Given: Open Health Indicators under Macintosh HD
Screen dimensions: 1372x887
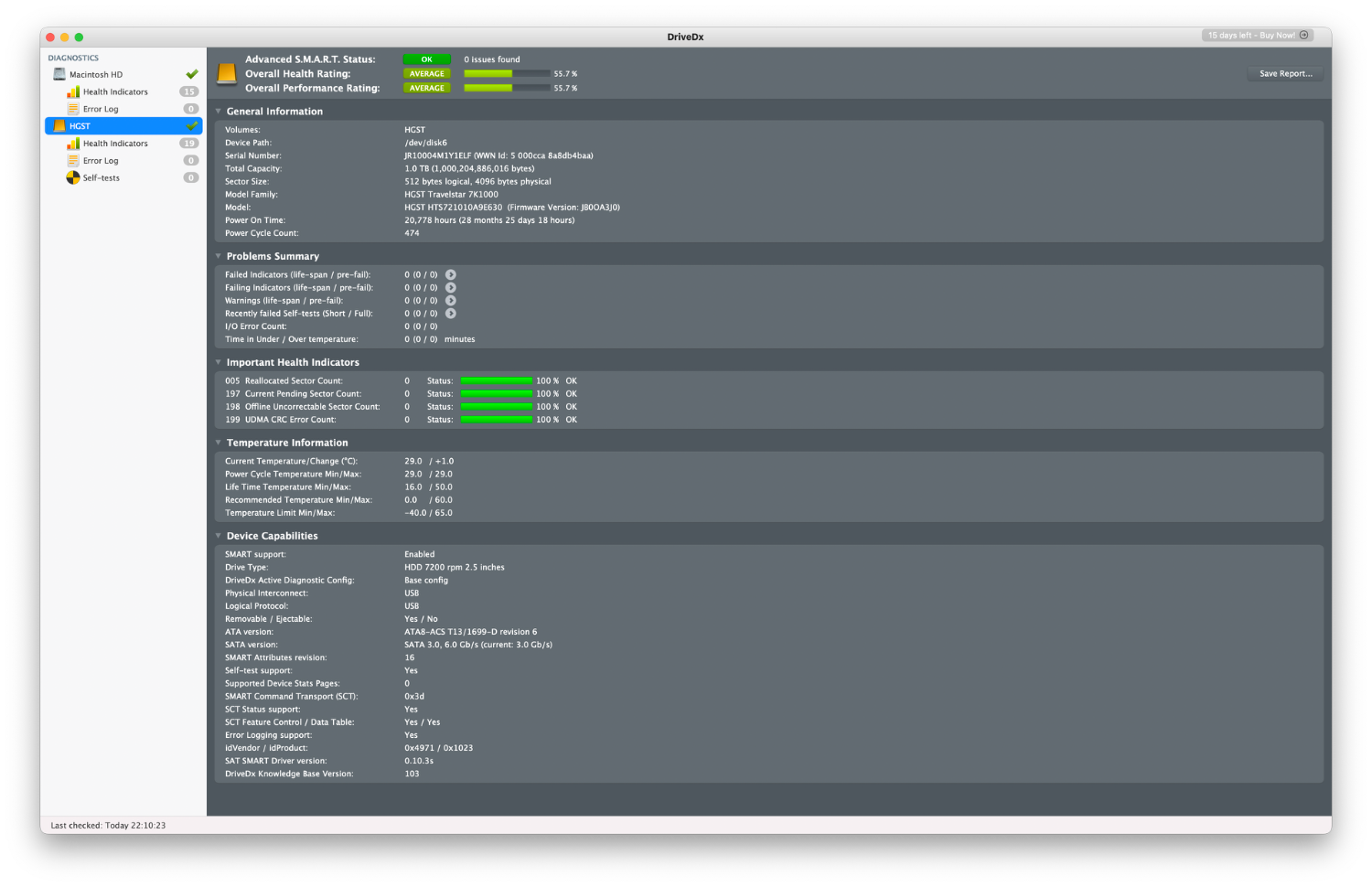Looking at the screenshot, I should pos(114,91).
